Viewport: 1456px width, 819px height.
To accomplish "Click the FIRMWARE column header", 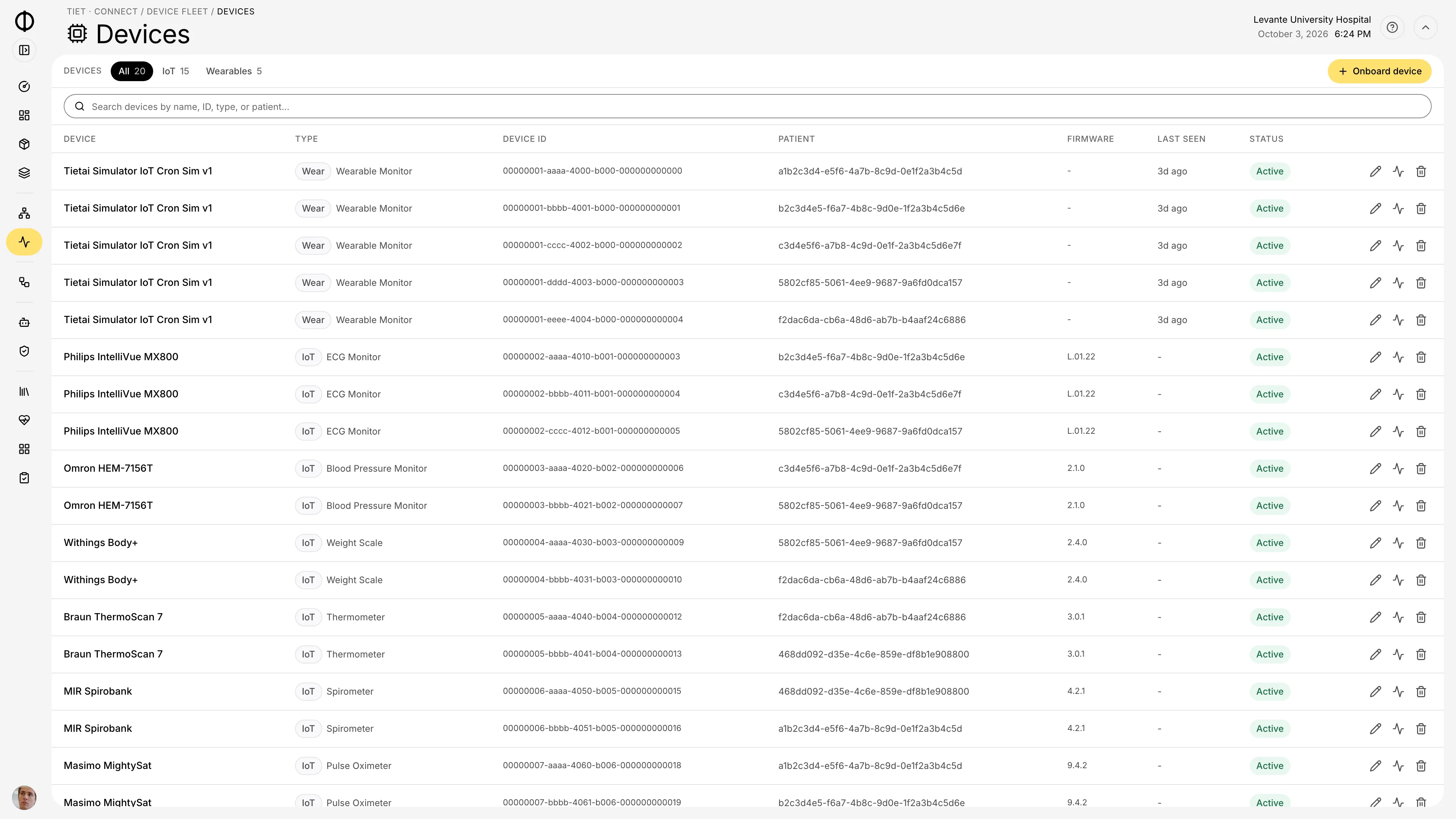I will pyautogui.click(x=1090, y=139).
